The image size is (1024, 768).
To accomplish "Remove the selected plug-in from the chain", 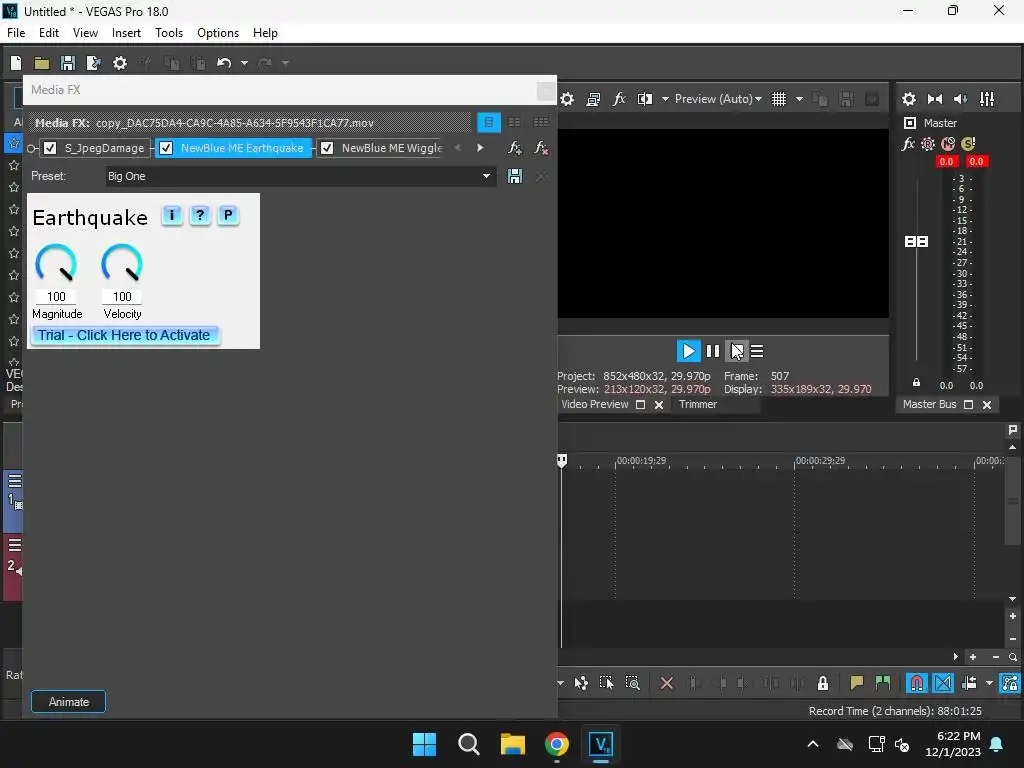I will coord(541,148).
